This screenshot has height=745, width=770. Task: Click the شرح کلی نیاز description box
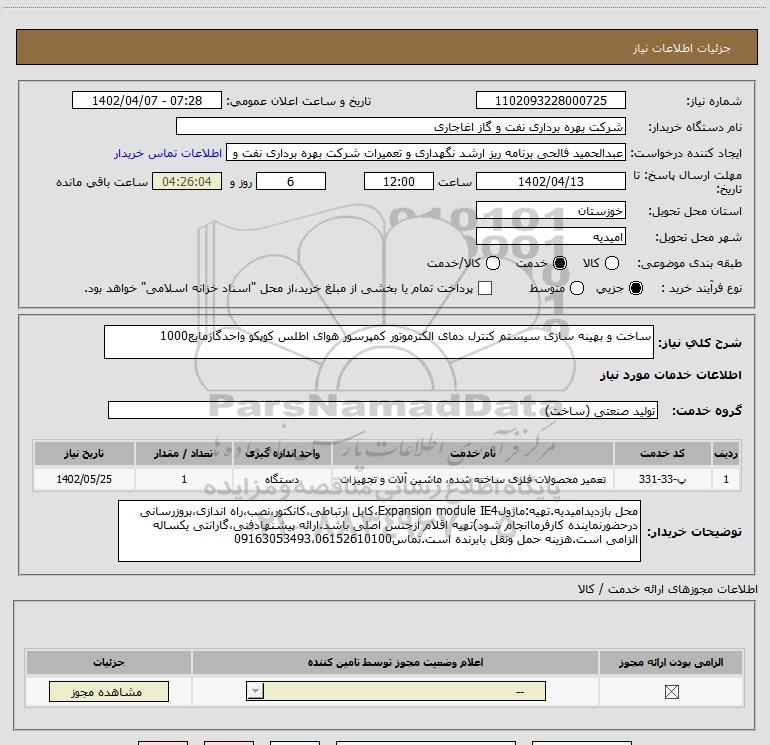379,342
